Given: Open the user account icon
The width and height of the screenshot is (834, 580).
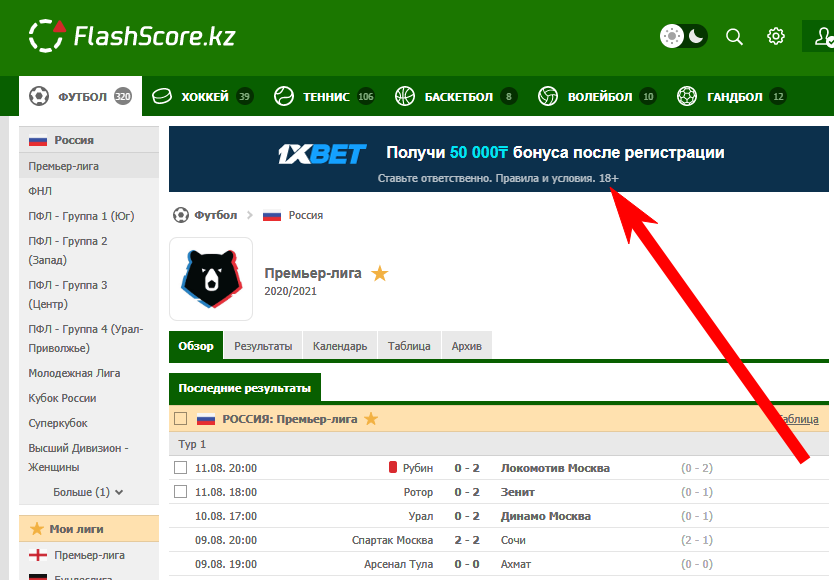Looking at the screenshot, I should click(x=823, y=36).
